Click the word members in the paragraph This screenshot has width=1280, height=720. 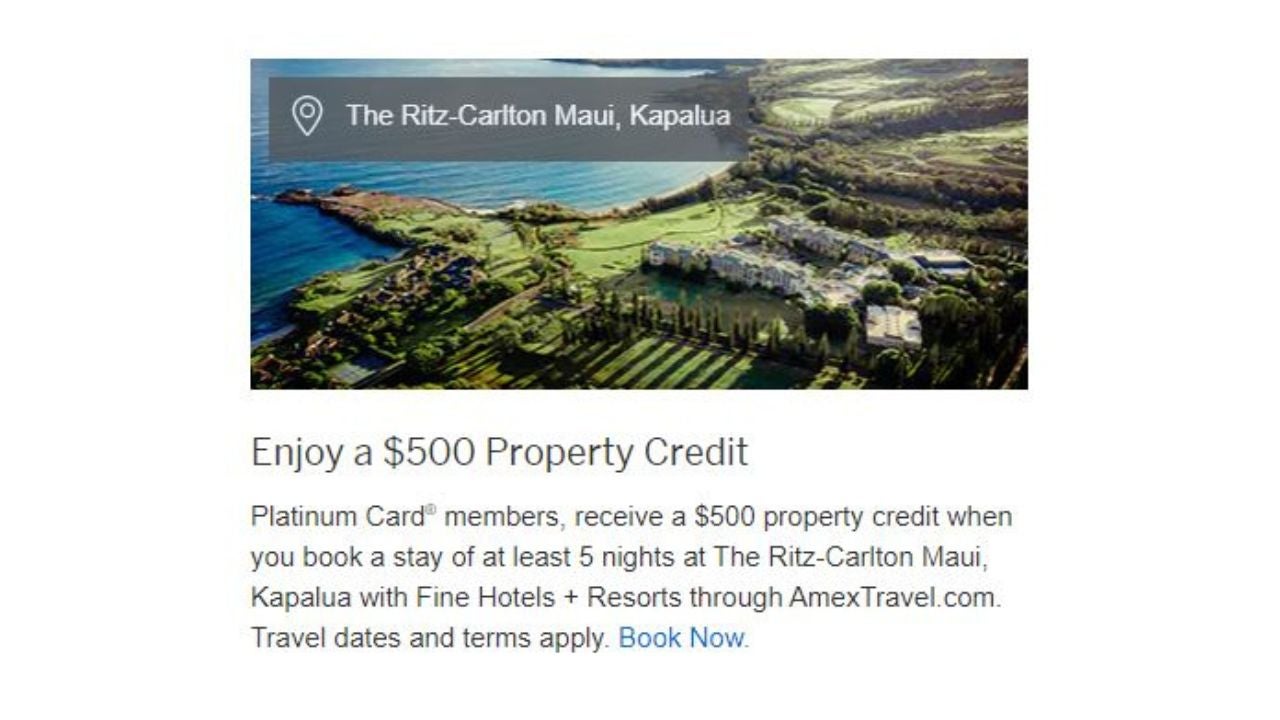click(503, 517)
